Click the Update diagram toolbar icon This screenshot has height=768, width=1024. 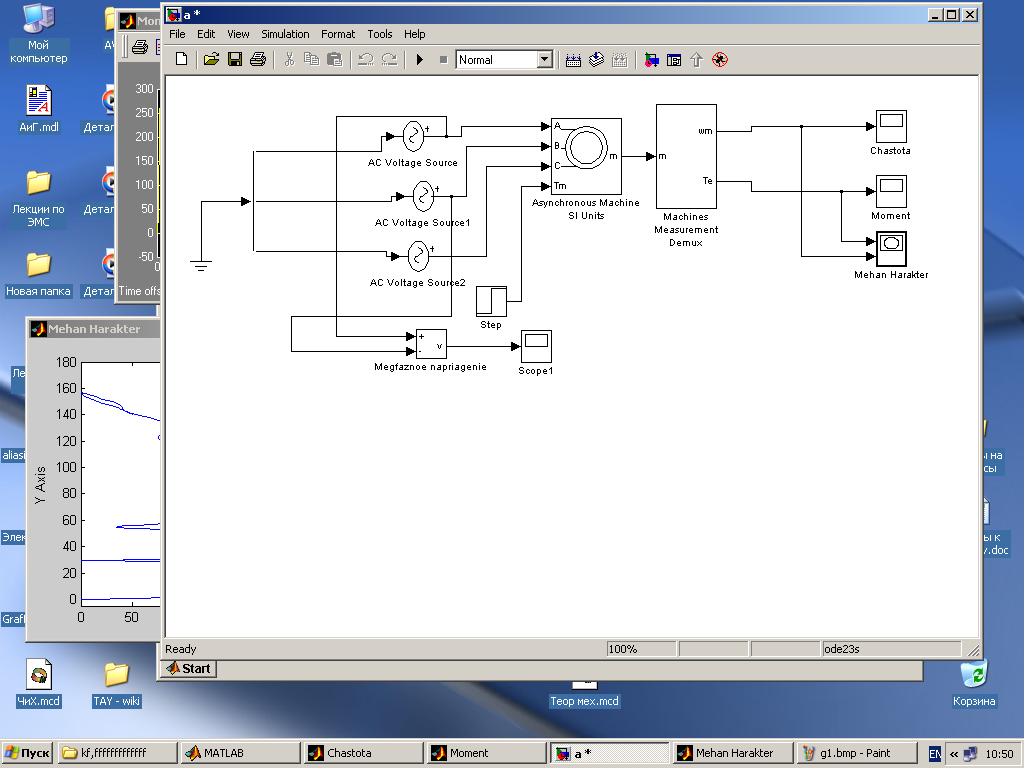pos(620,60)
